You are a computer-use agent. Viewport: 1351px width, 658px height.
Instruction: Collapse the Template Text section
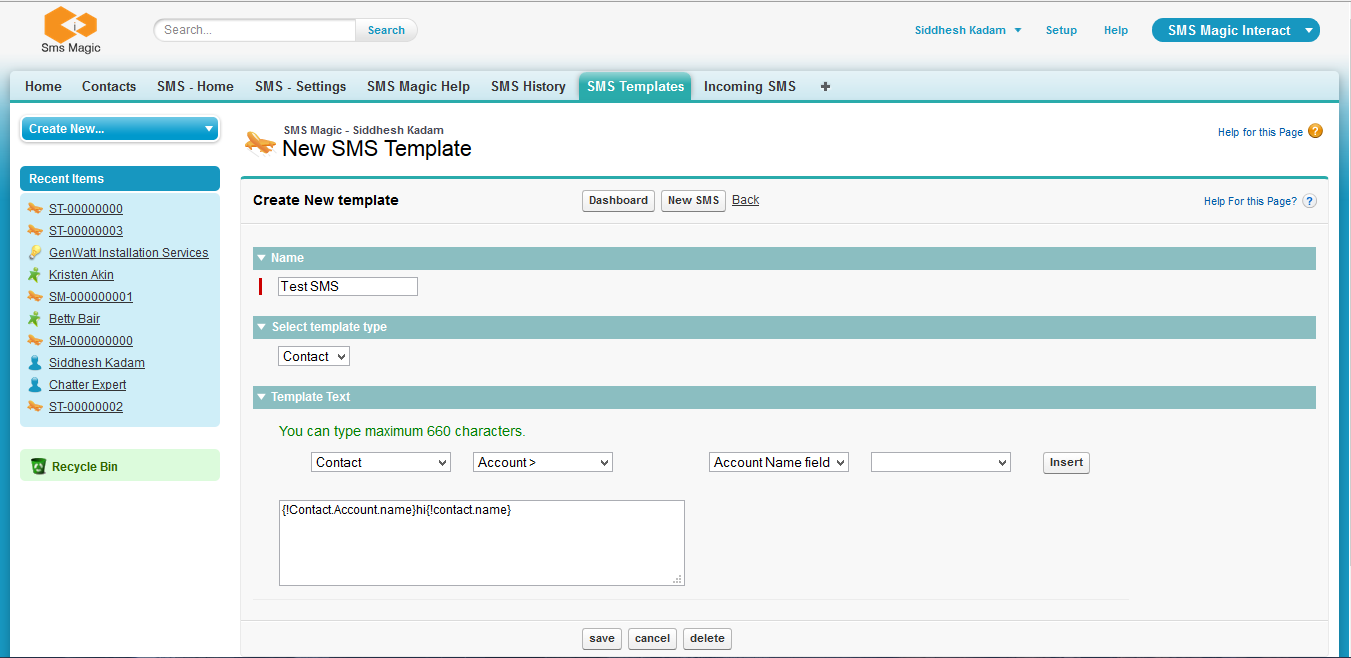[x=261, y=397]
